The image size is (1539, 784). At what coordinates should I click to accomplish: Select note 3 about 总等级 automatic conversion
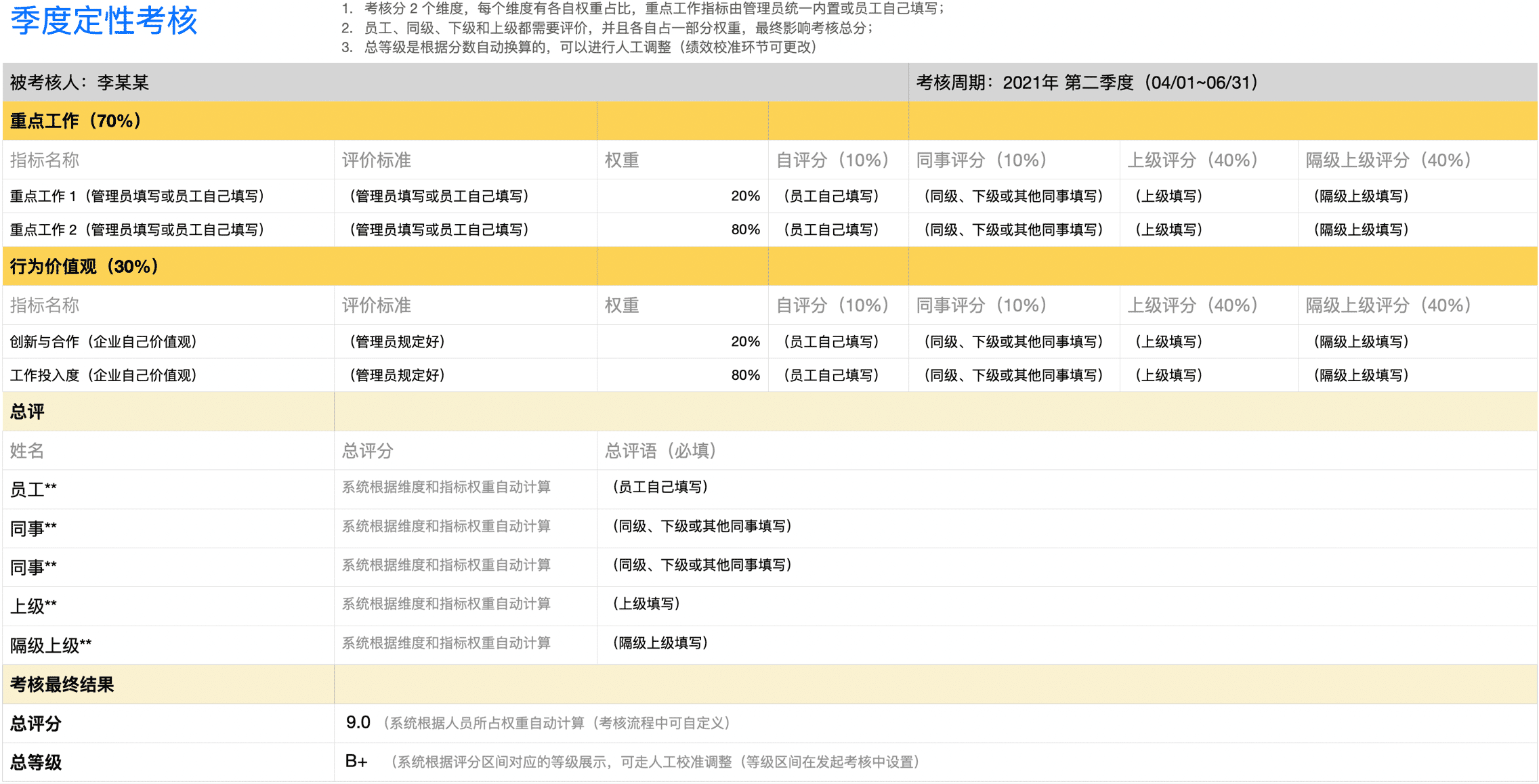coord(579,47)
